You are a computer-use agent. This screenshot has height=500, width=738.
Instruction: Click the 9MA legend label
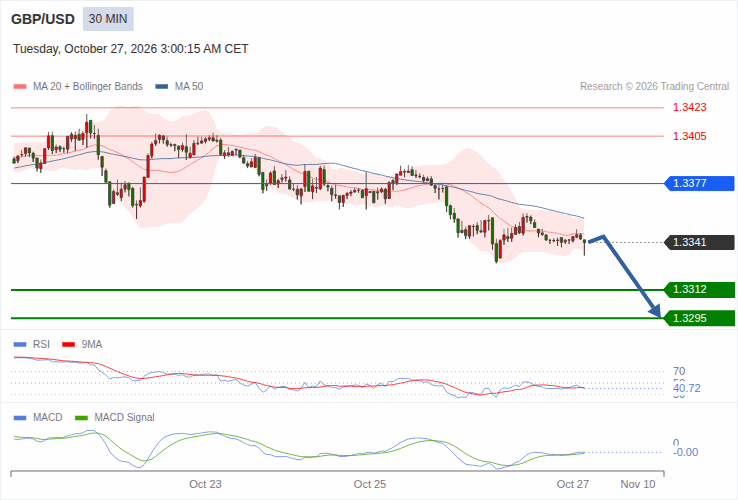click(92, 345)
